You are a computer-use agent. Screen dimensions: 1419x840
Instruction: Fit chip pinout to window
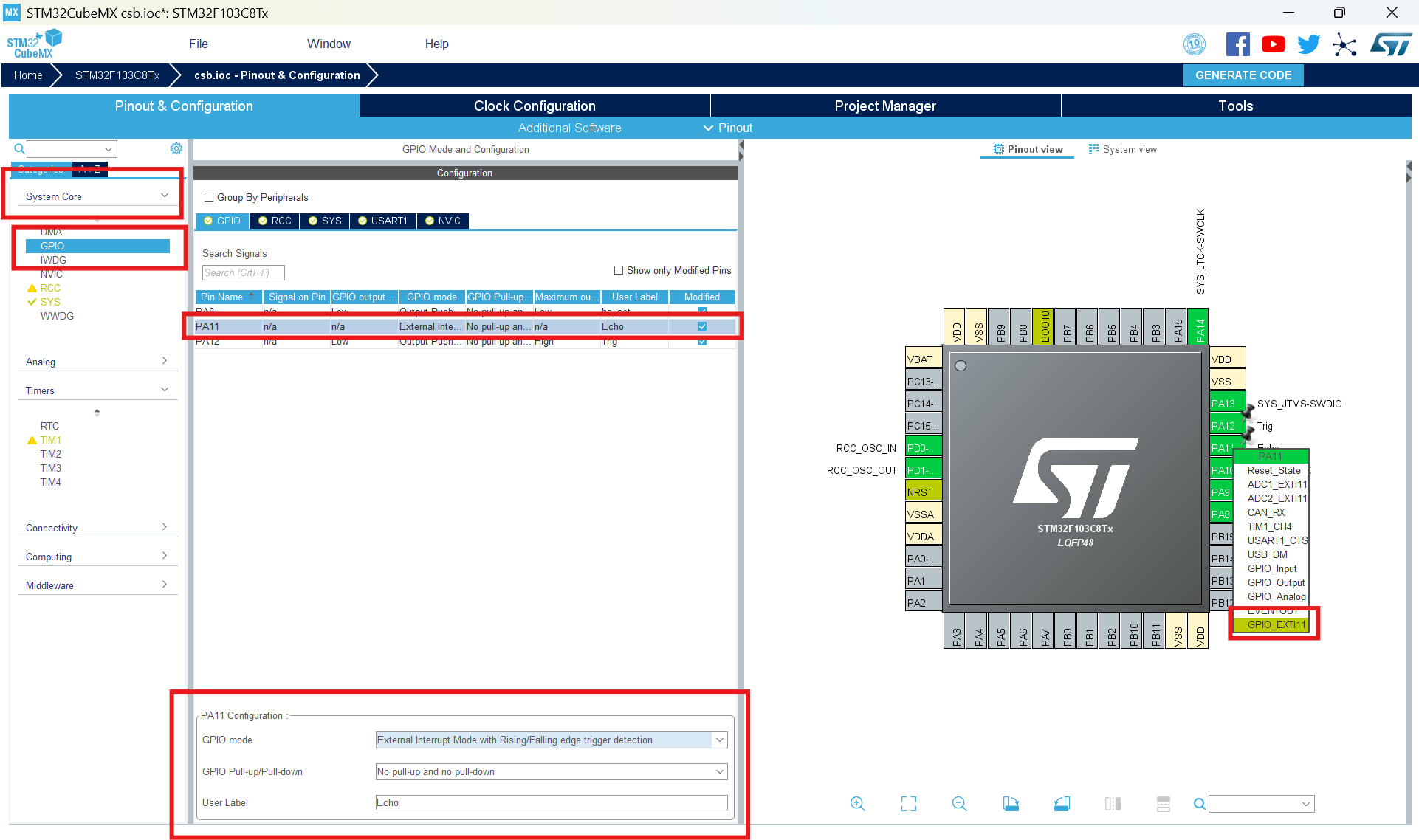pyautogui.click(x=909, y=804)
